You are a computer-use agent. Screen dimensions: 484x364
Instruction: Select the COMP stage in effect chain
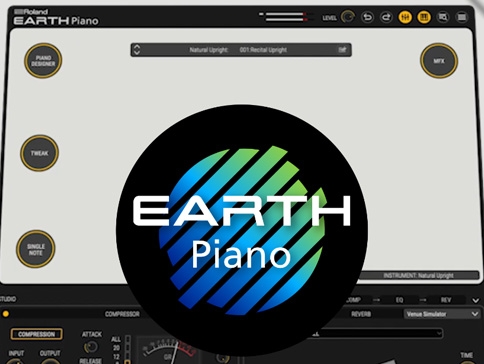tap(353, 300)
